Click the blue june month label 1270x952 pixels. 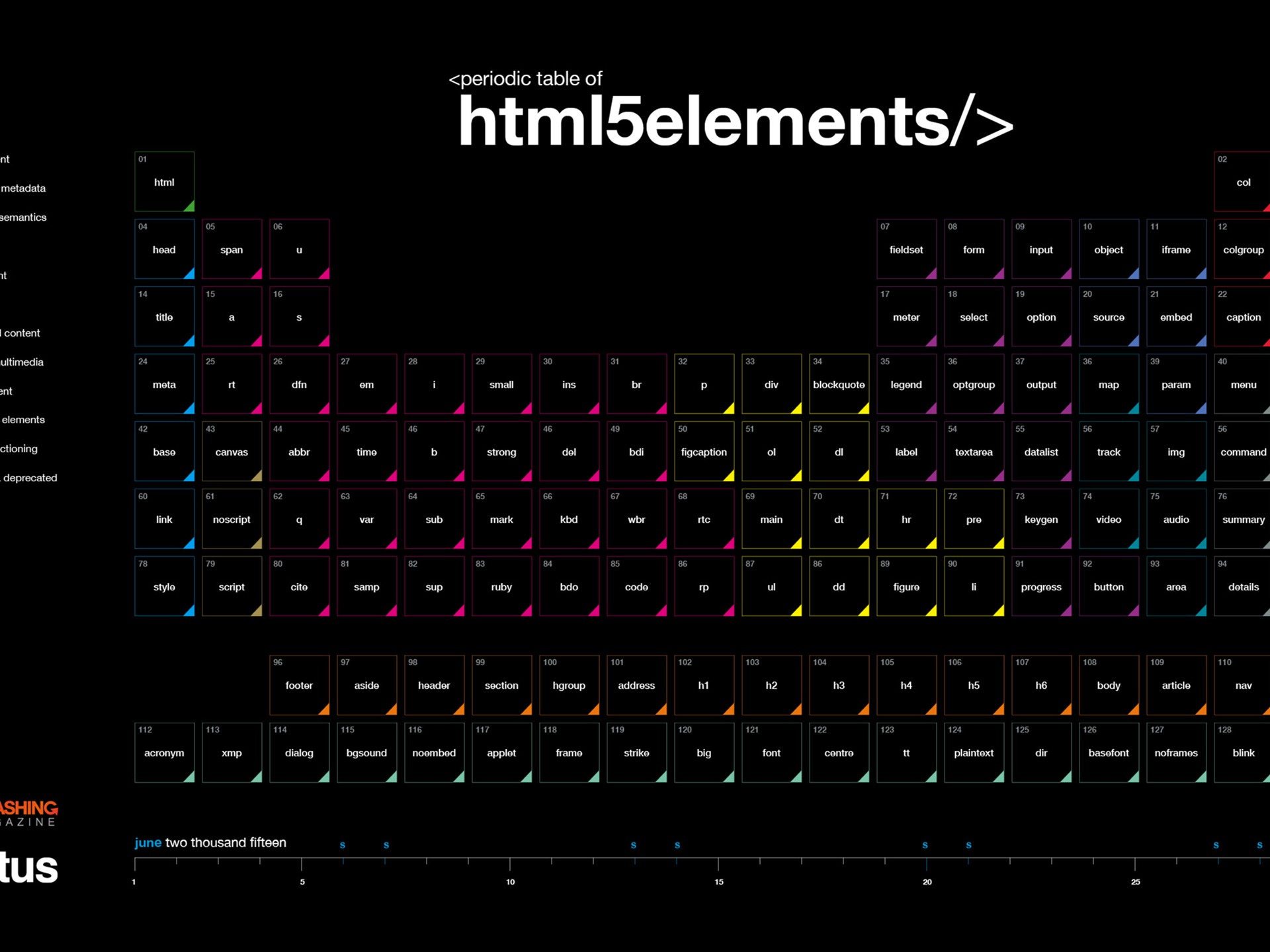pos(147,842)
